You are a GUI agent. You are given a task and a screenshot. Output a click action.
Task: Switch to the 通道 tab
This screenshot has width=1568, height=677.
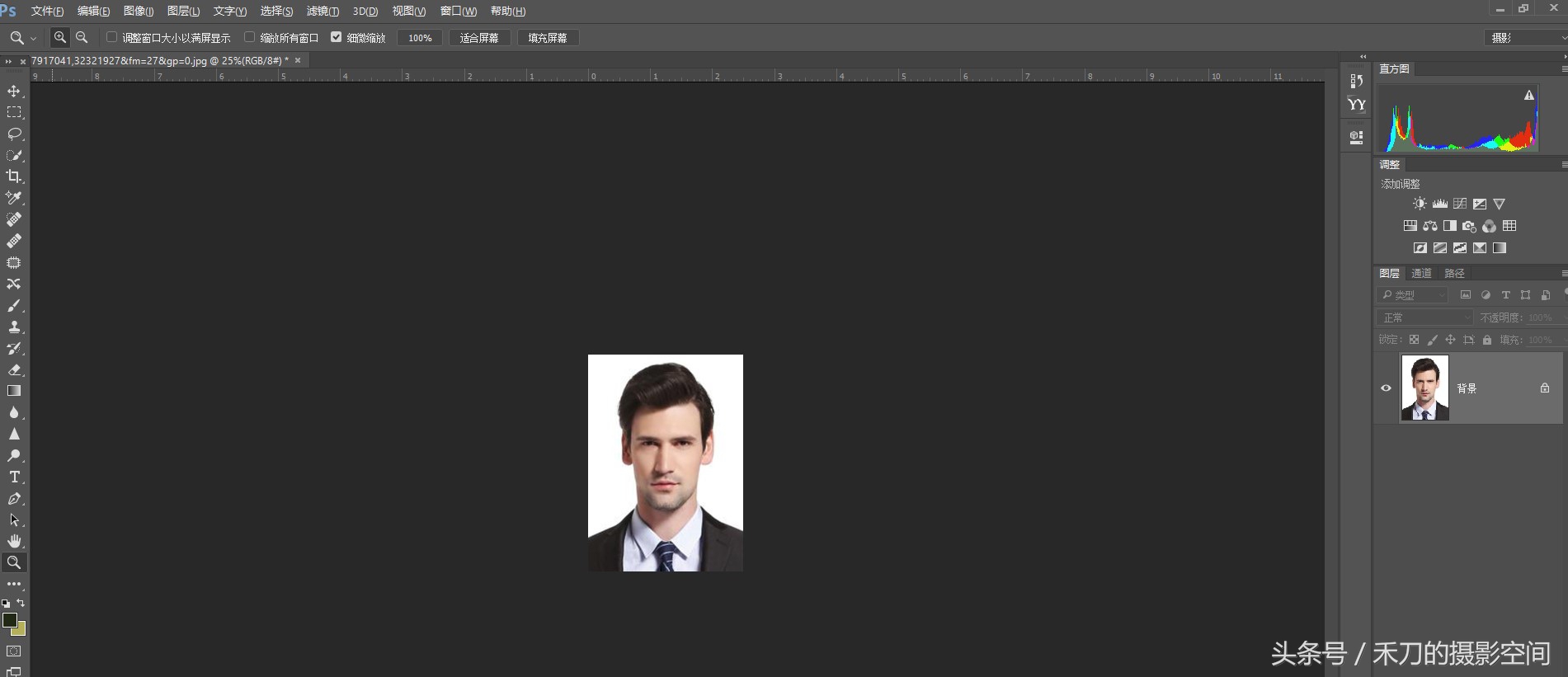(1421, 274)
